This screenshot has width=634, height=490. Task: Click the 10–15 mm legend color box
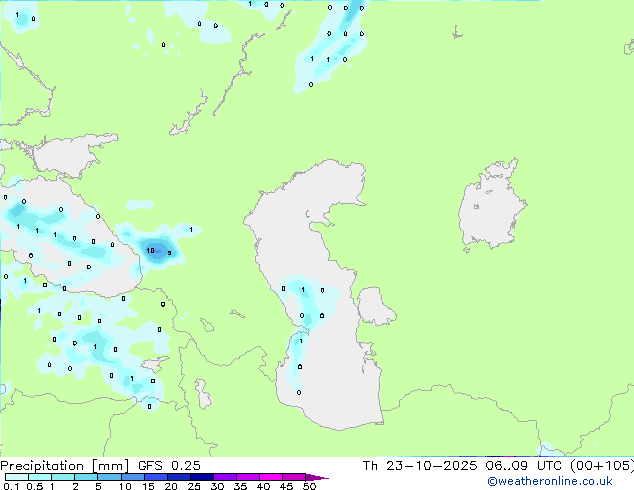(x=133, y=477)
